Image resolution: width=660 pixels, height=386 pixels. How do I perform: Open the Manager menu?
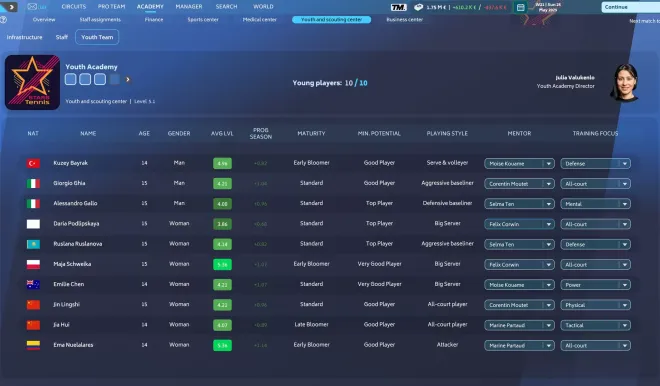[189, 7]
